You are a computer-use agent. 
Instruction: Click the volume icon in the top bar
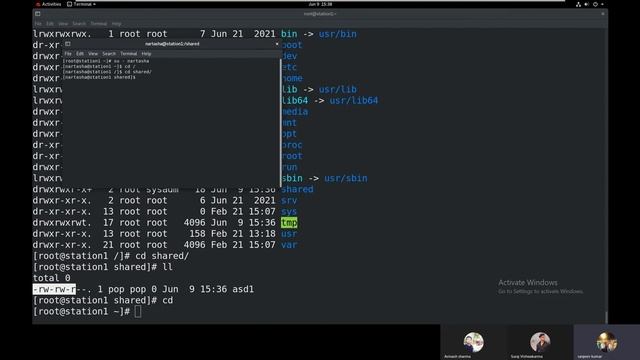click(587, 4)
